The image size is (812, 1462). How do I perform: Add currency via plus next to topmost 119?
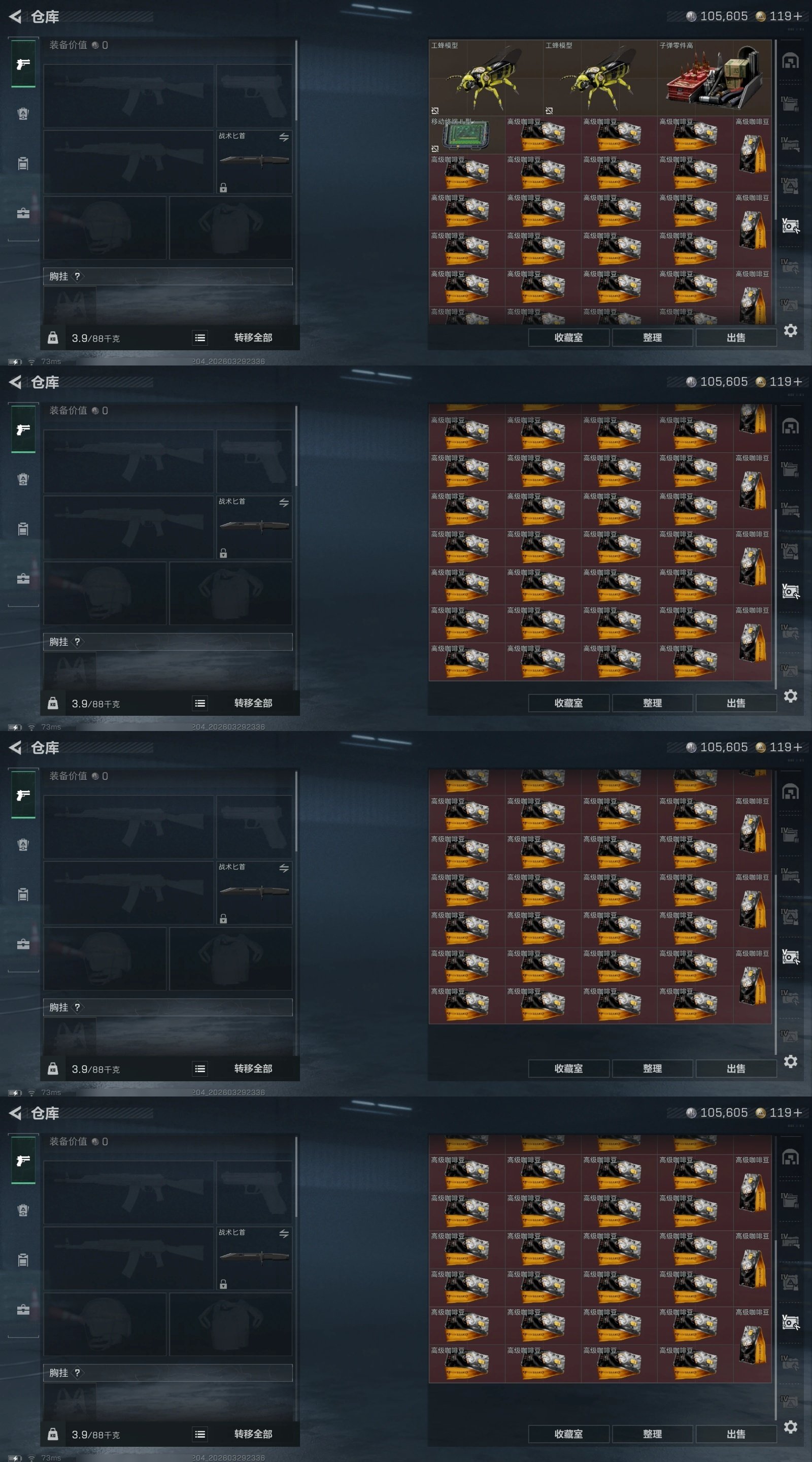coord(797,16)
